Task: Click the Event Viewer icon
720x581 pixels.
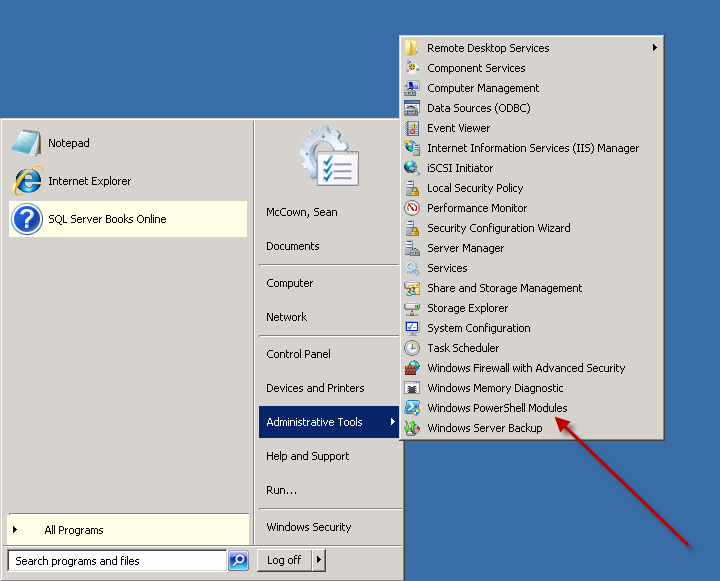Action: tap(412, 128)
